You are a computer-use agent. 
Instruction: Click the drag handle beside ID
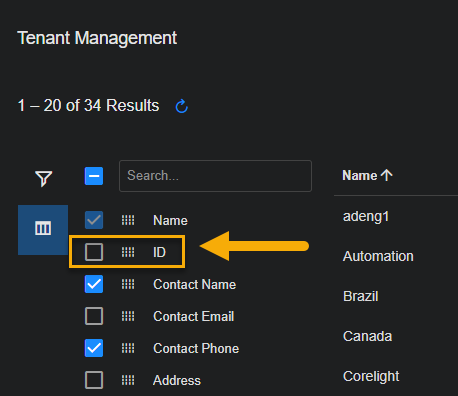(x=128, y=252)
